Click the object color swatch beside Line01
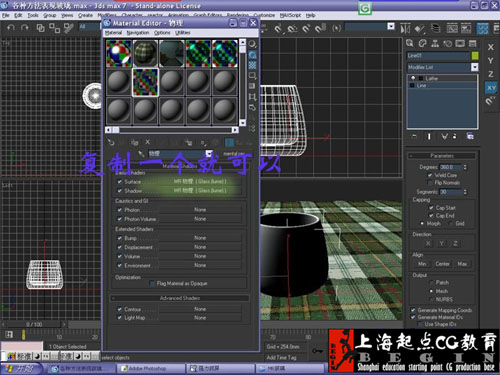 click(475, 55)
